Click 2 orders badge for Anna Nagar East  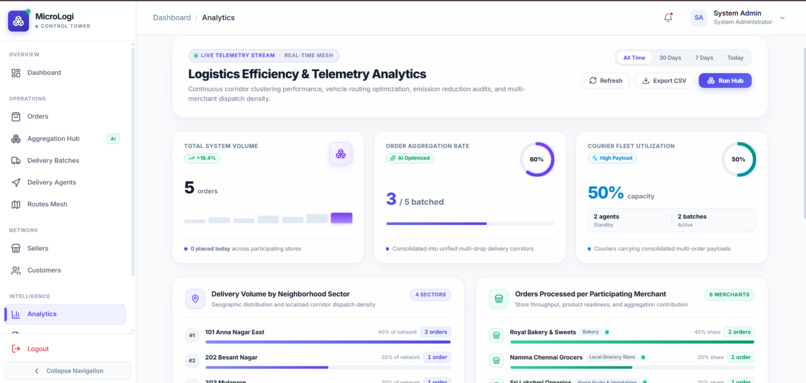436,332
